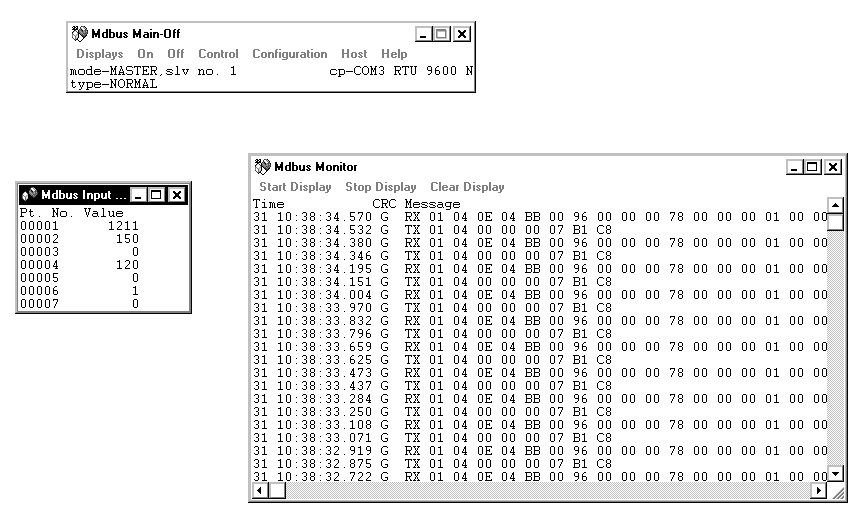Click the TX message at 10:38:34.346
Screen dimensions: 865x519
click(432, 256)
